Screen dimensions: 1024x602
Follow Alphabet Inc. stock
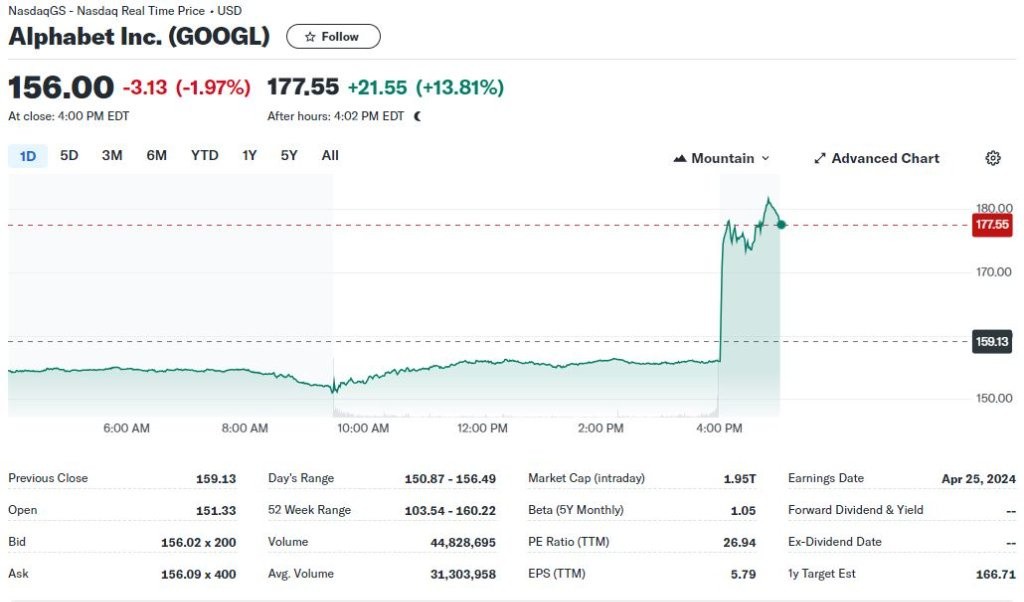coord(333,37)
